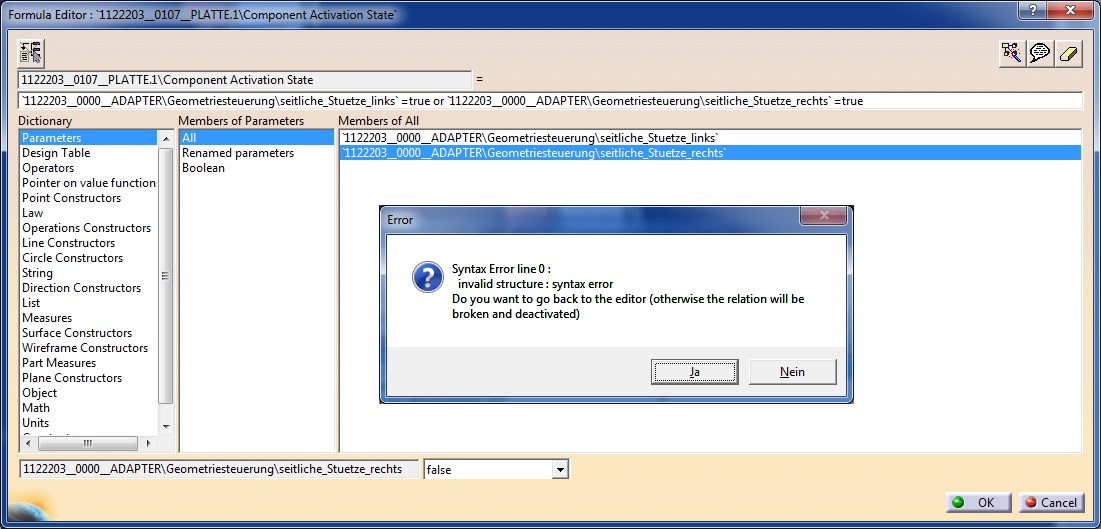Image resolution: width=1101 pixels, height=529 pixels.
Task: Select String in Dictionary list
Action: click(x=37, y=273)
